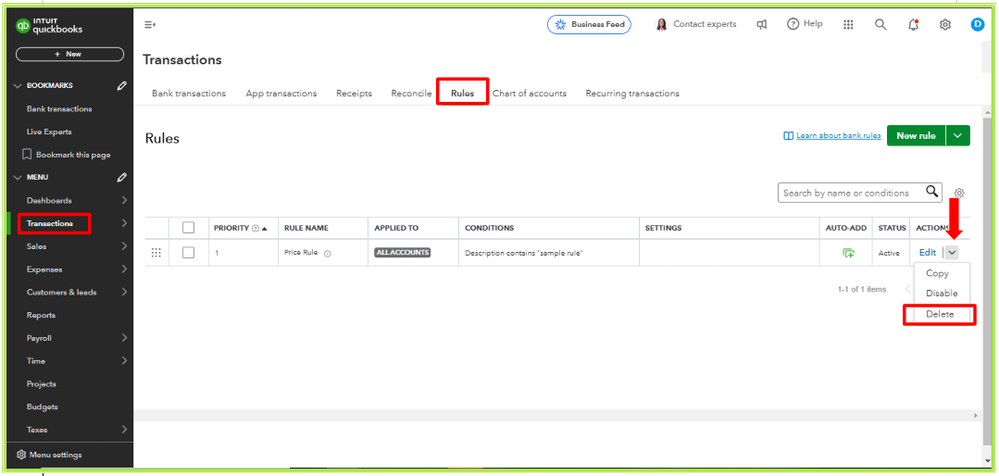The height and width of the screenshot is (476, 999).
Task: Open the Help question mark icon
Action: point(793,24)
